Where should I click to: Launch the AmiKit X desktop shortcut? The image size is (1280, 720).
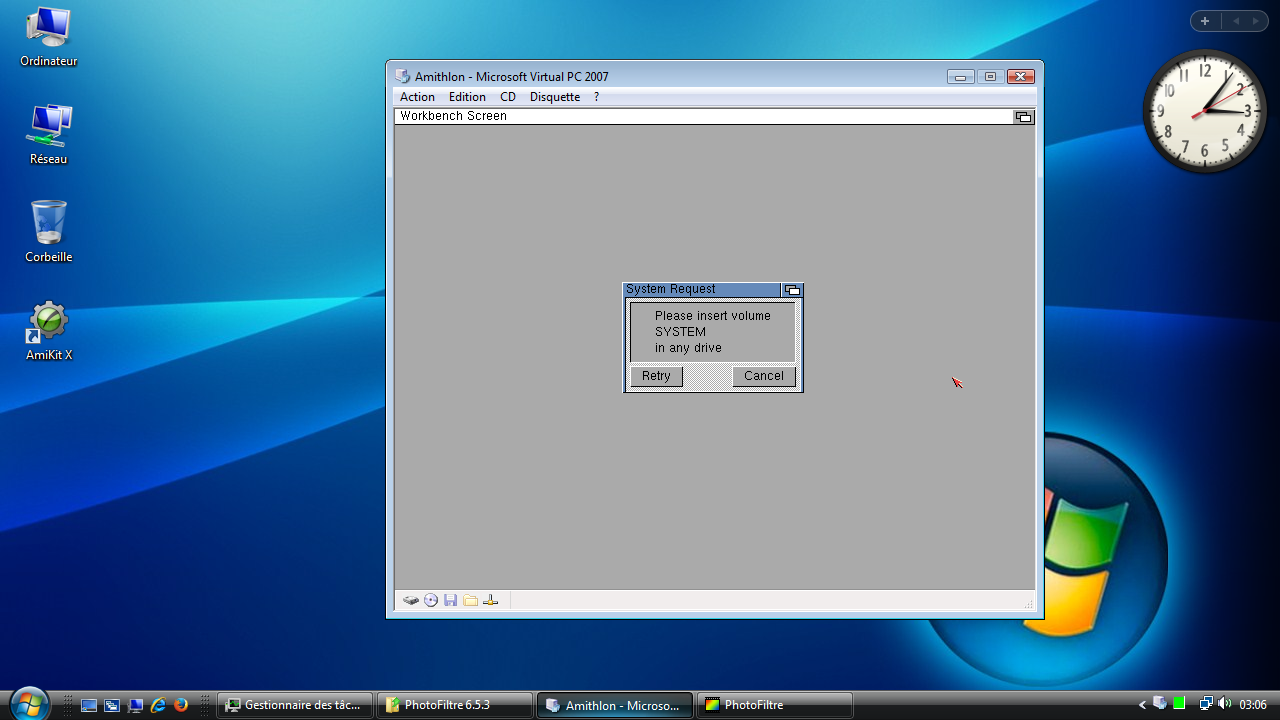tap(48, 331)
